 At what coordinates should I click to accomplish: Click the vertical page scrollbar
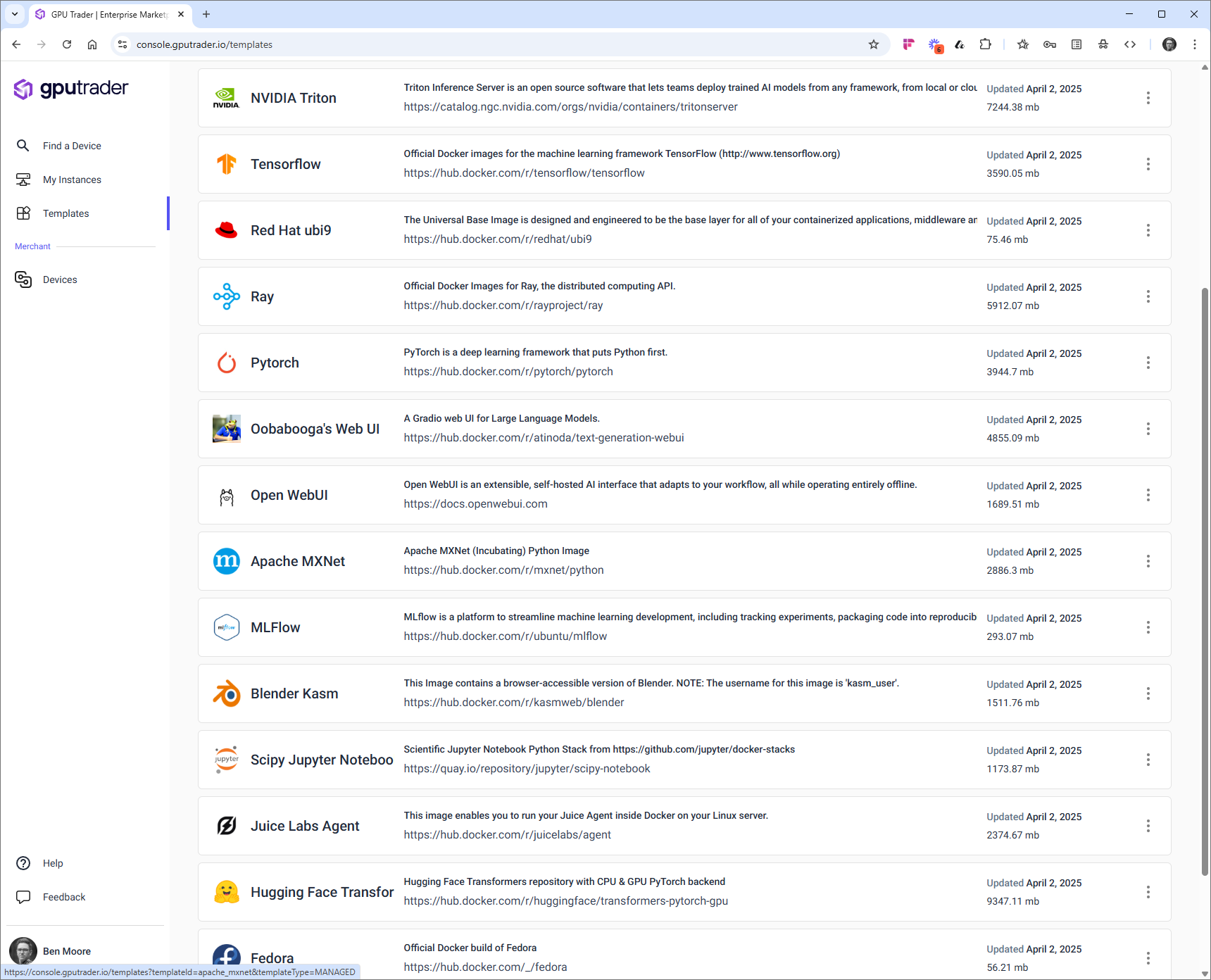pyautogui.click(x=1205, y=581)
